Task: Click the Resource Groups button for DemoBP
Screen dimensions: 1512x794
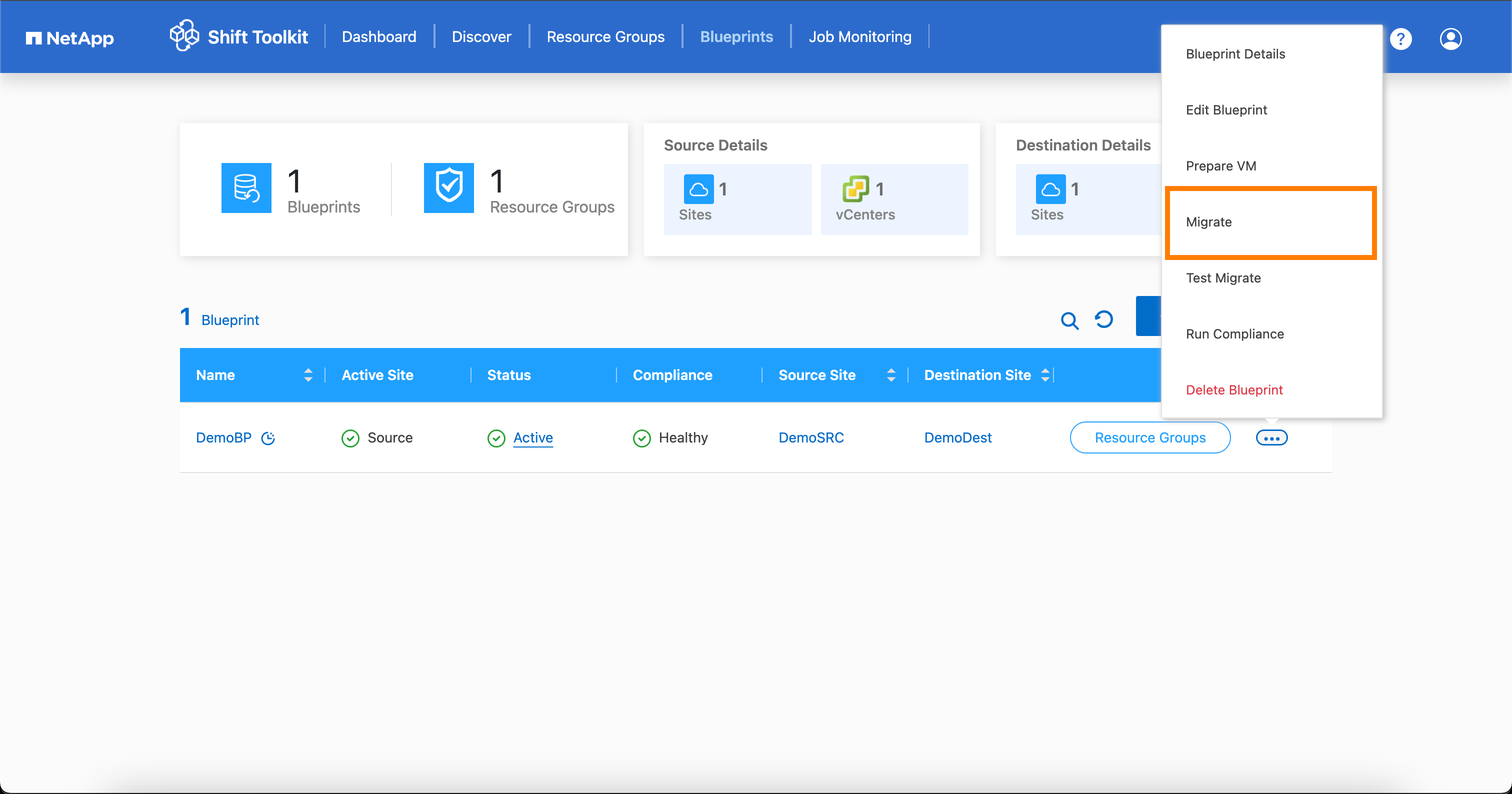Action: pyautogui.click(x=1150, y=438)
